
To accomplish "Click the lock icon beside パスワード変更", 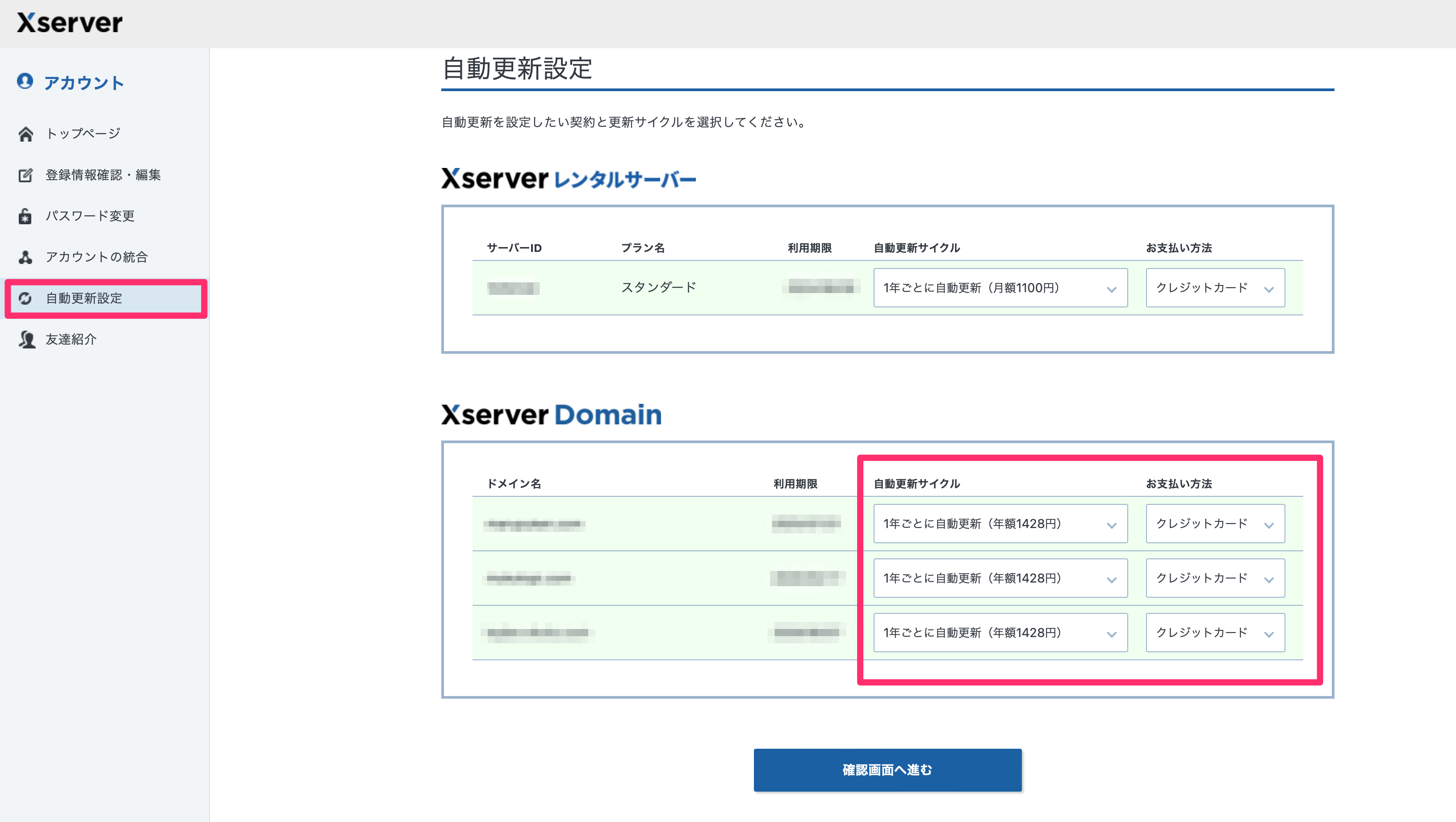I will coord(25,216).
